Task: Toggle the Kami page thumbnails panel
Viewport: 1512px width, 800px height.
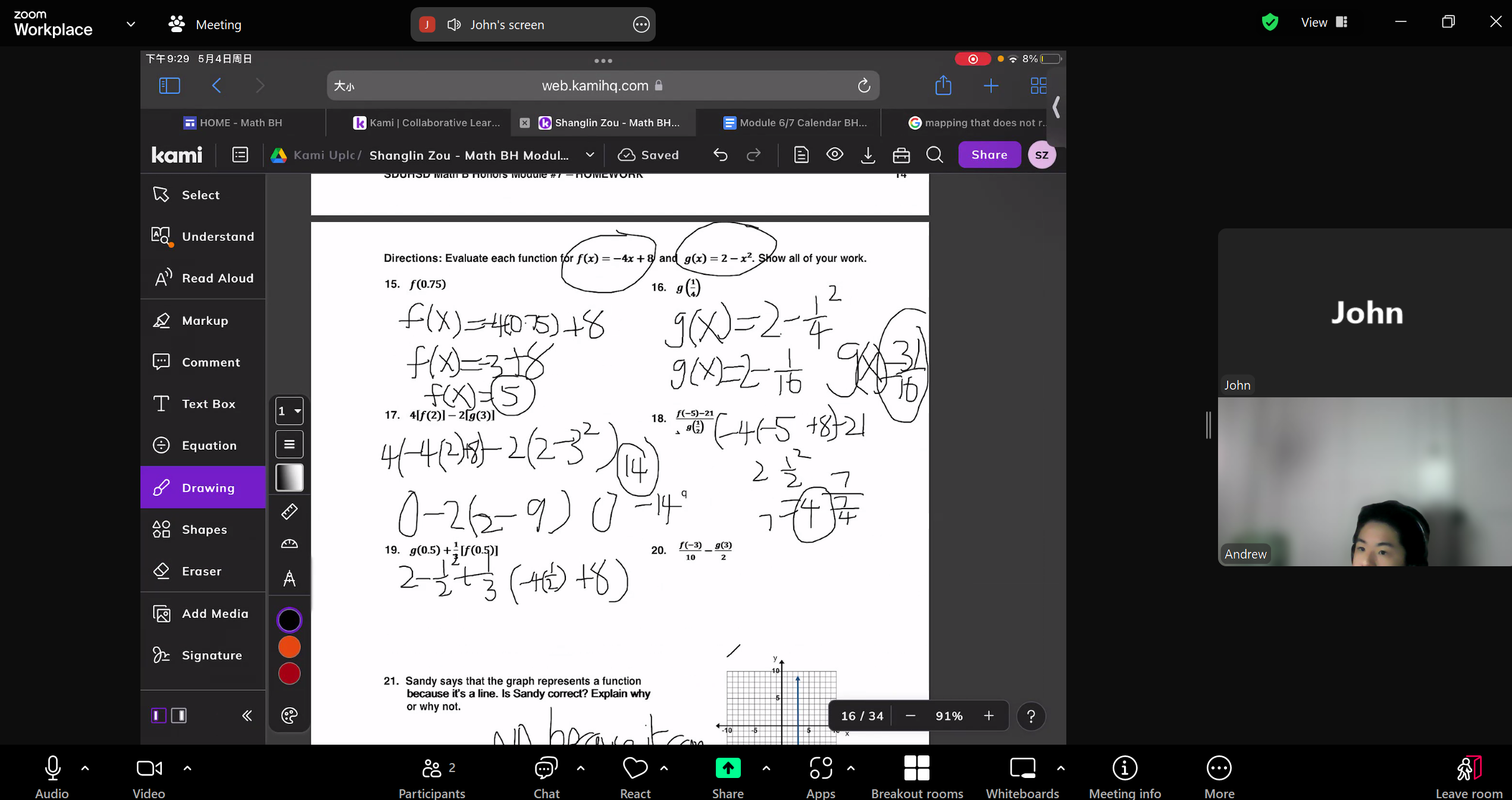Action: click(x=240, y=155)
